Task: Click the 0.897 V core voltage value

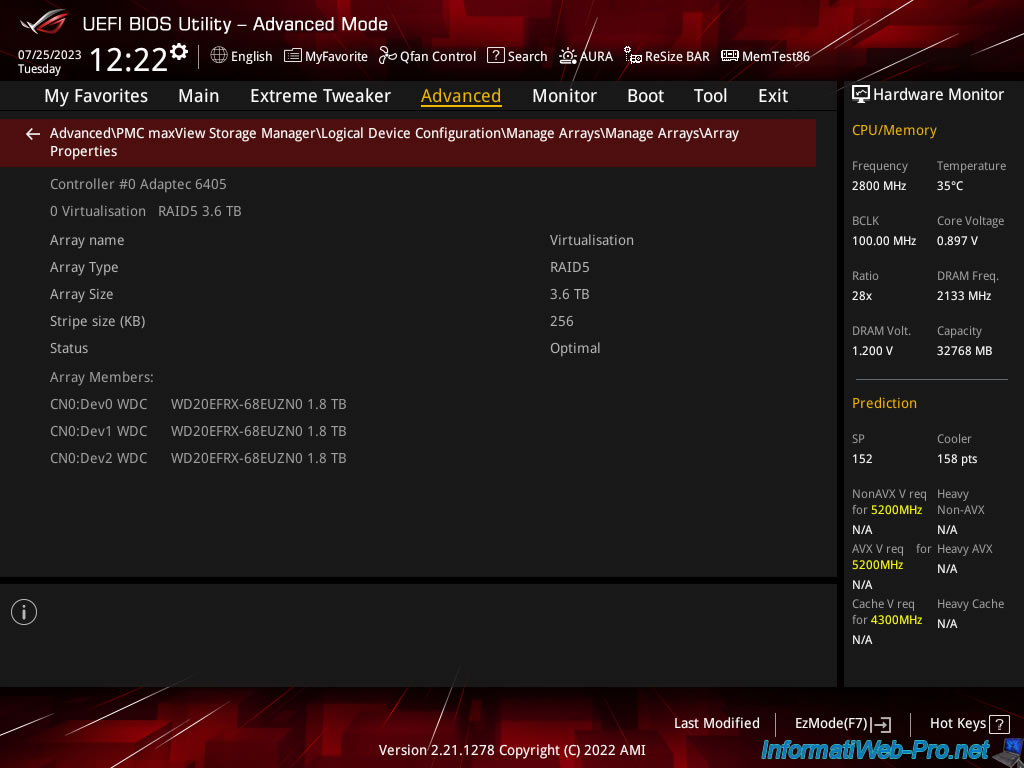Action: 957,240
